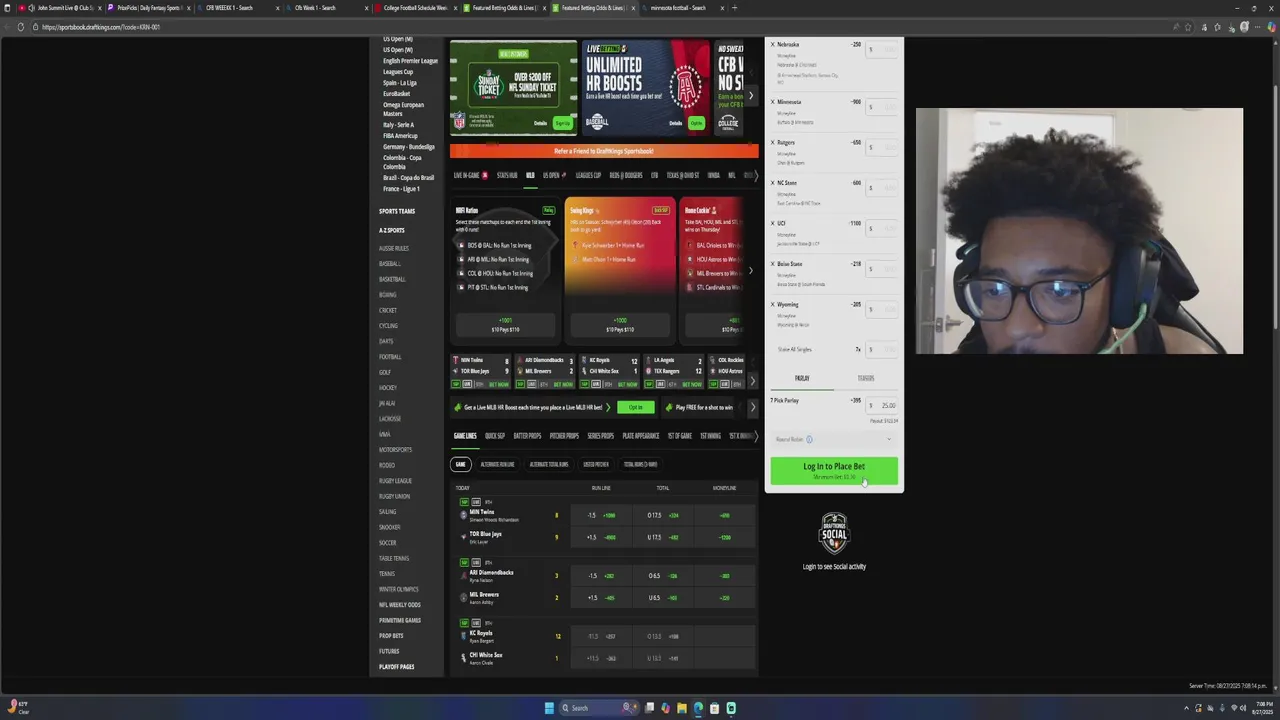Open Playoff Pages in sidebar
1280x720 pixels.
point(396,667)
